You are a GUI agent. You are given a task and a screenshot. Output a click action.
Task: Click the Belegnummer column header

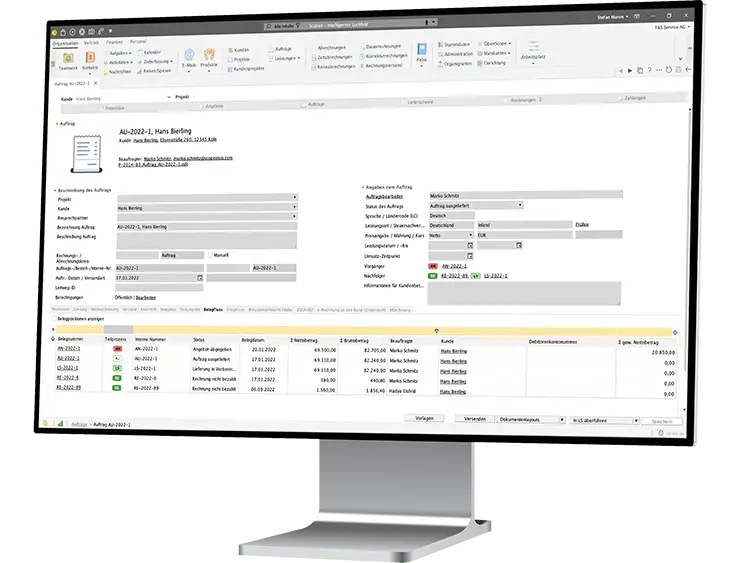point(70,339)
